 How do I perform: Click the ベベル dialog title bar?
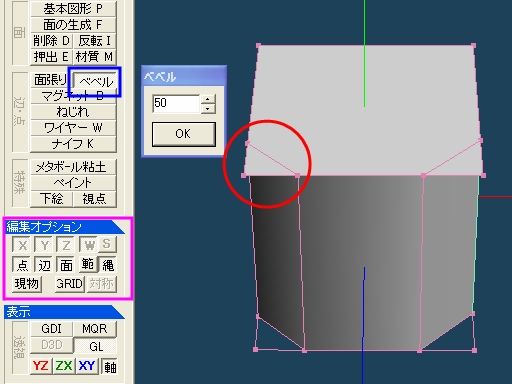pos(184,76)
